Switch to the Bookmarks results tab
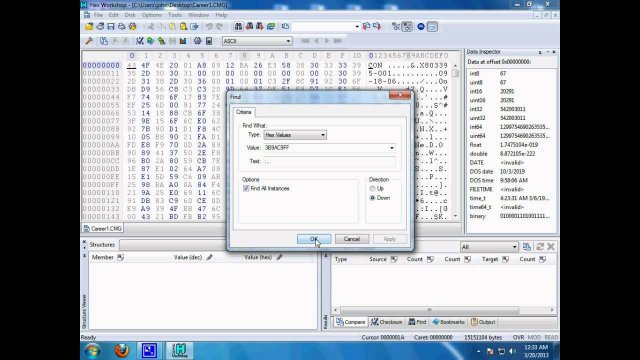The image size is (640, 360). [x=448, y=322]
